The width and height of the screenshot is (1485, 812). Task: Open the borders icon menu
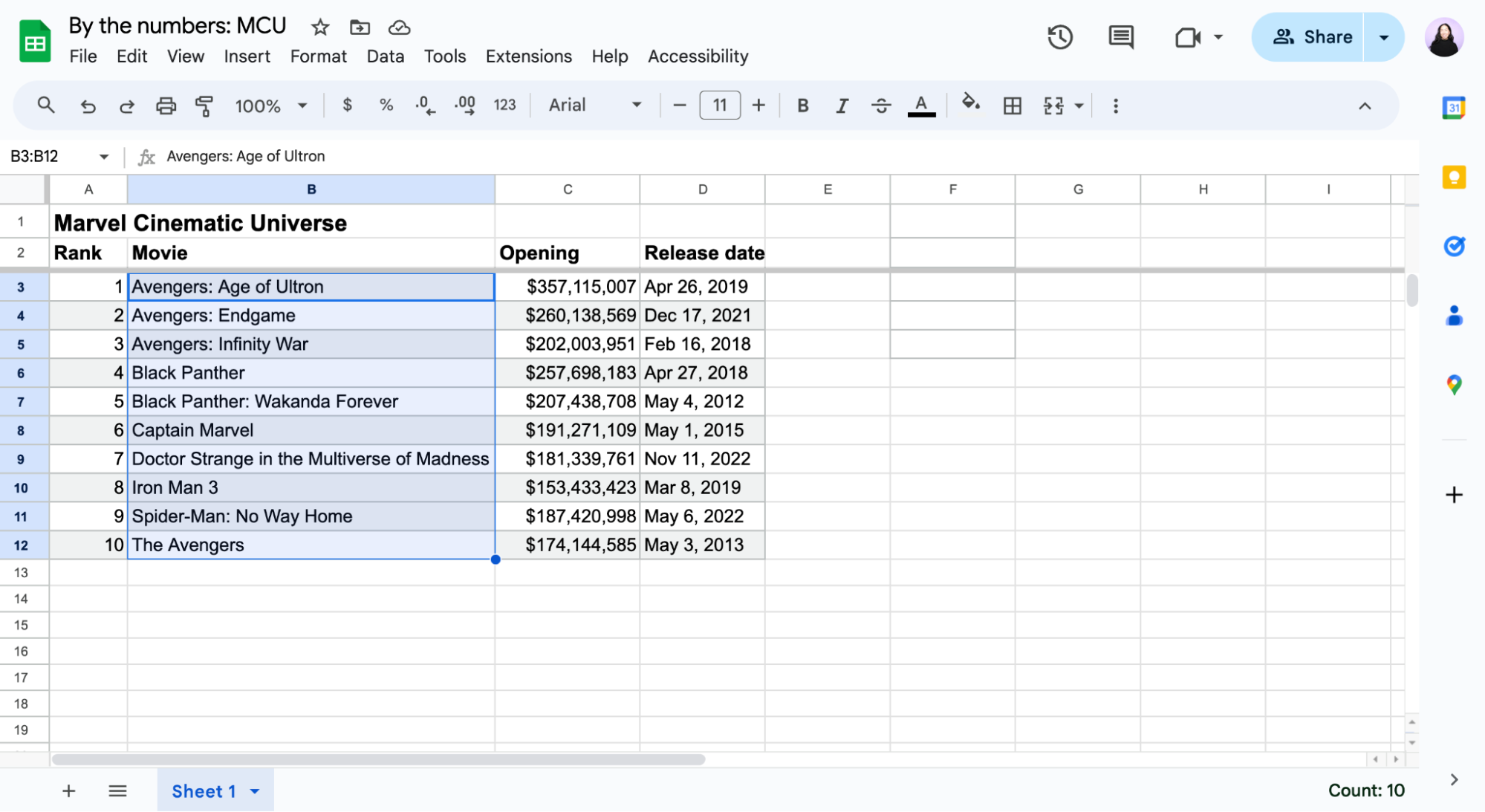click(1013, 105)
